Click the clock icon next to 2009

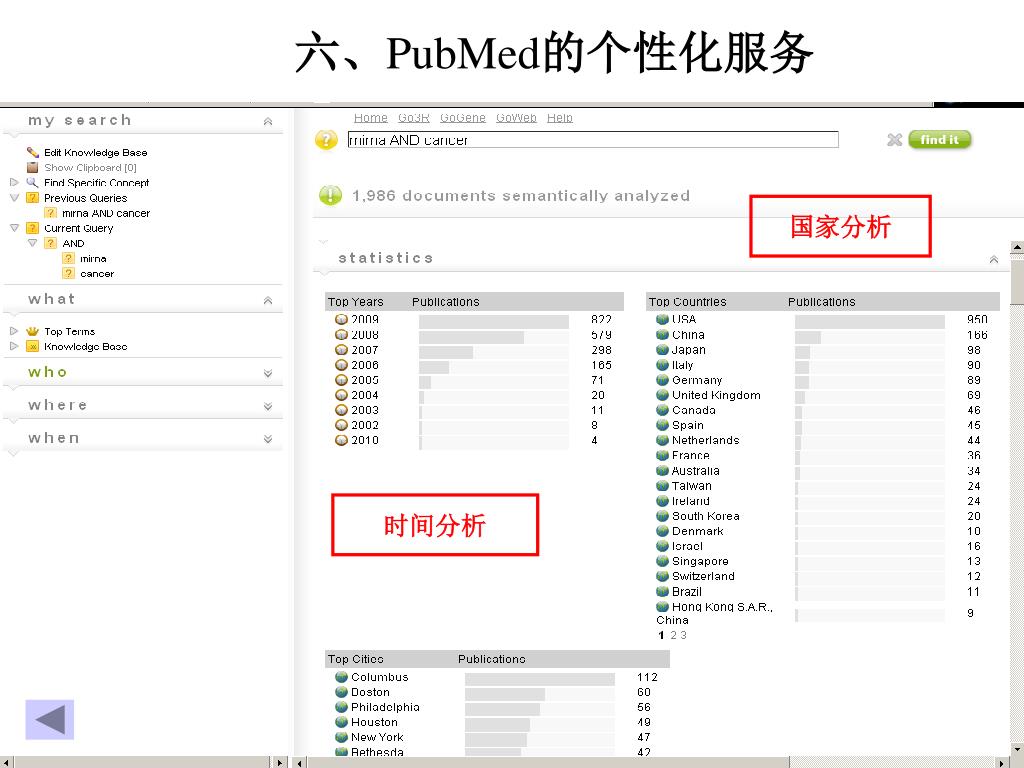coord(341,320)
